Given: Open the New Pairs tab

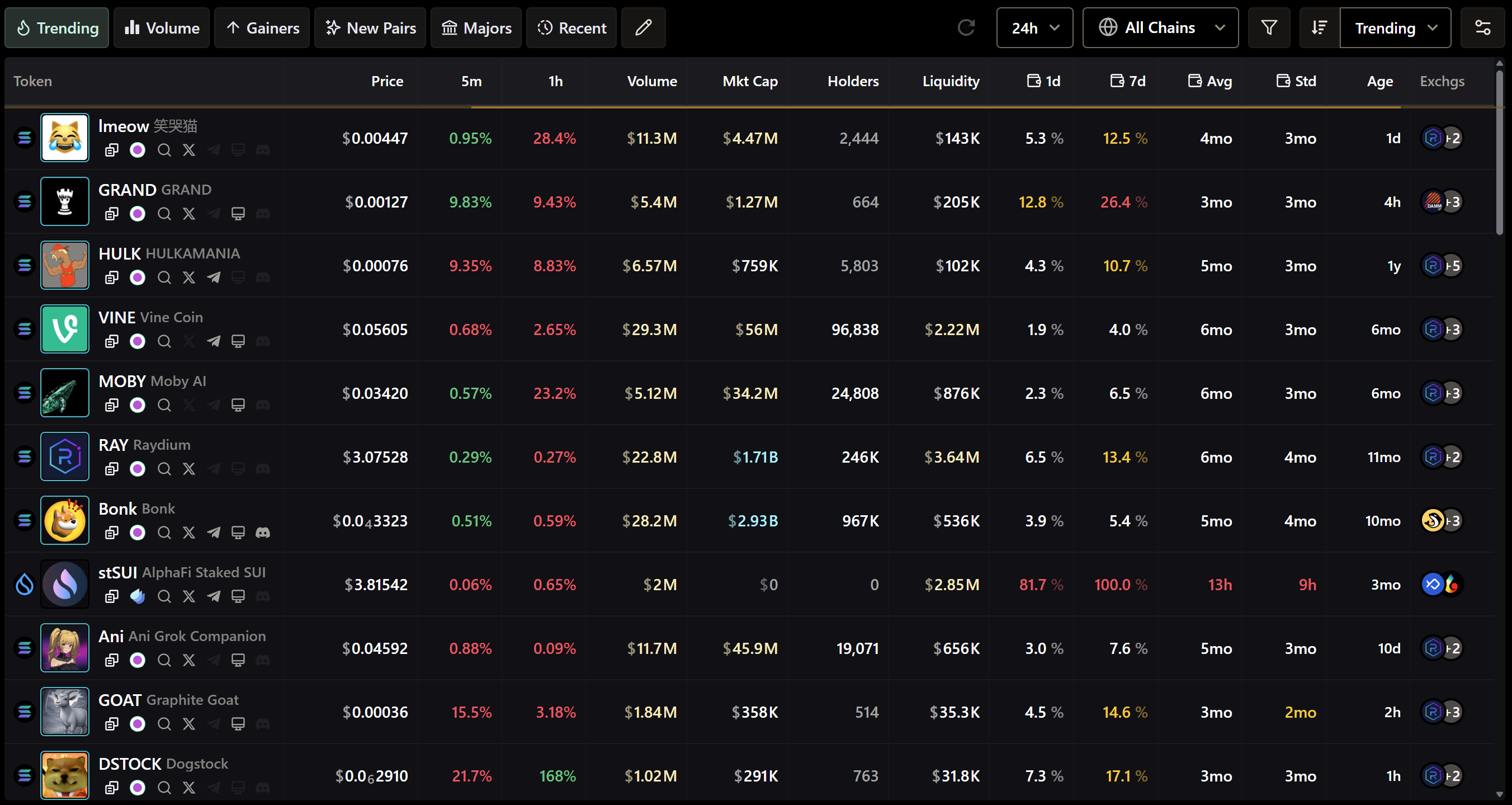Looking at the screenshot, I should coord(370,27).
